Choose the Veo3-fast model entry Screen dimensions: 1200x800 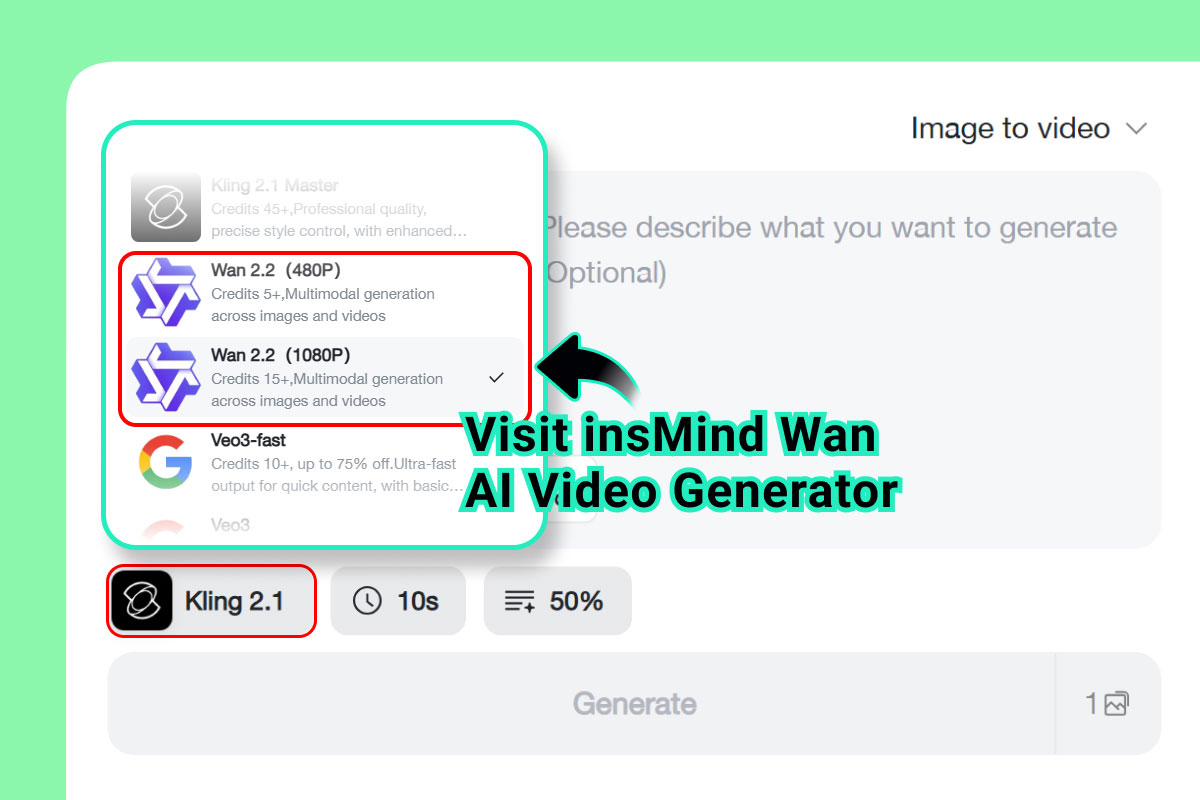[x=322, y=462]
